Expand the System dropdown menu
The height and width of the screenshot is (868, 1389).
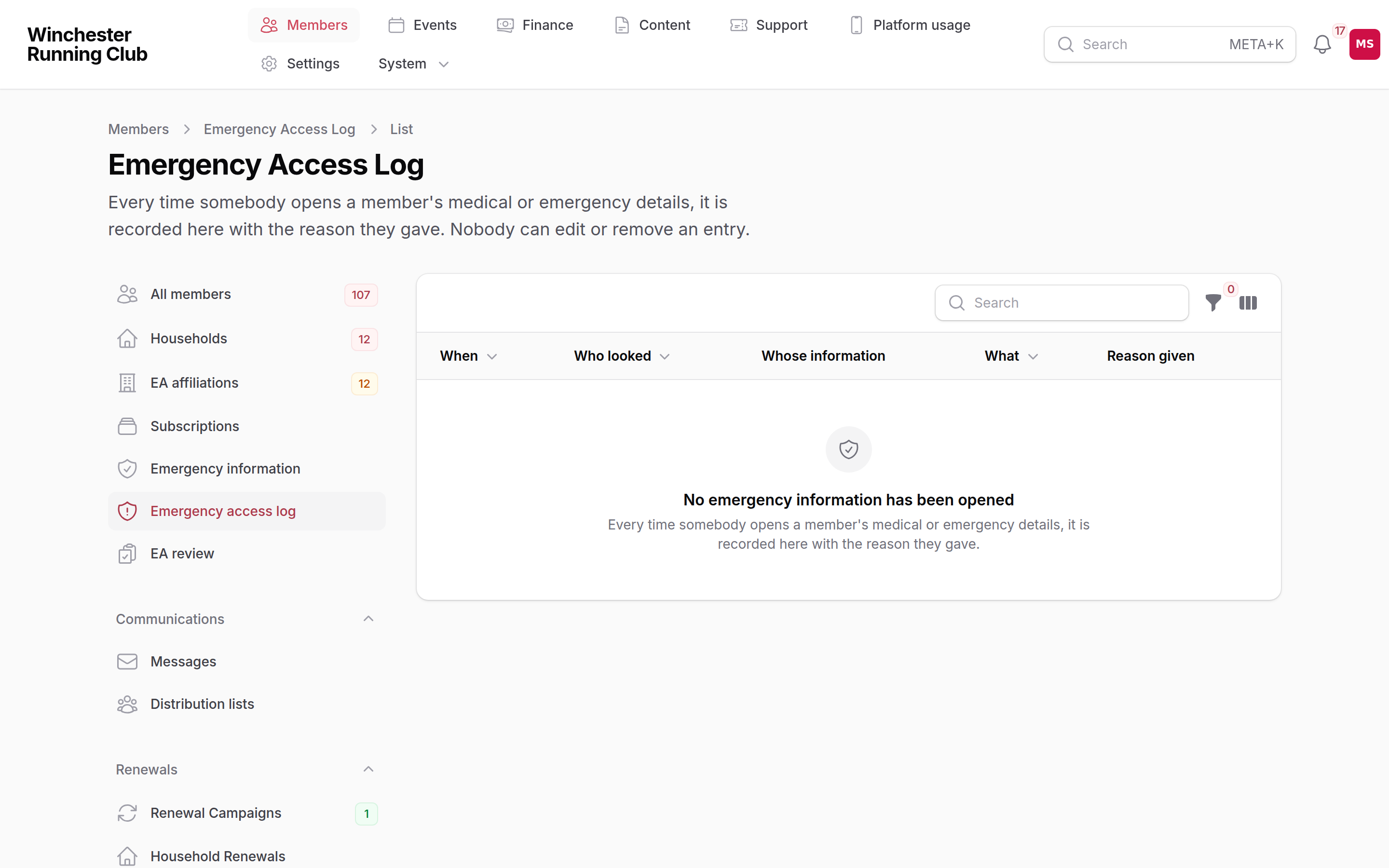[413, 64]
